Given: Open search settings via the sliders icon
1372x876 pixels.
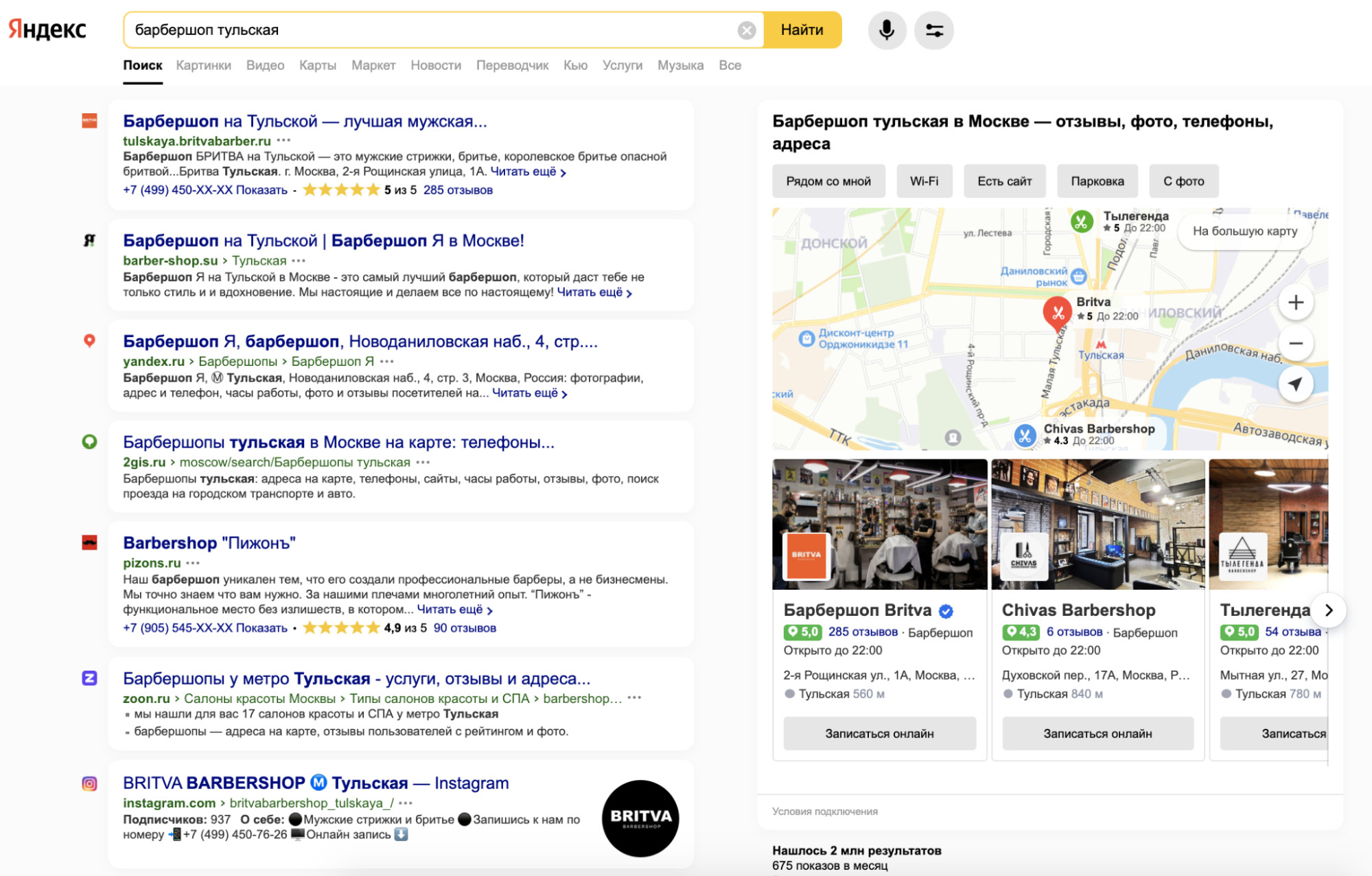Looking at the screenshot, I should (934, 30).
